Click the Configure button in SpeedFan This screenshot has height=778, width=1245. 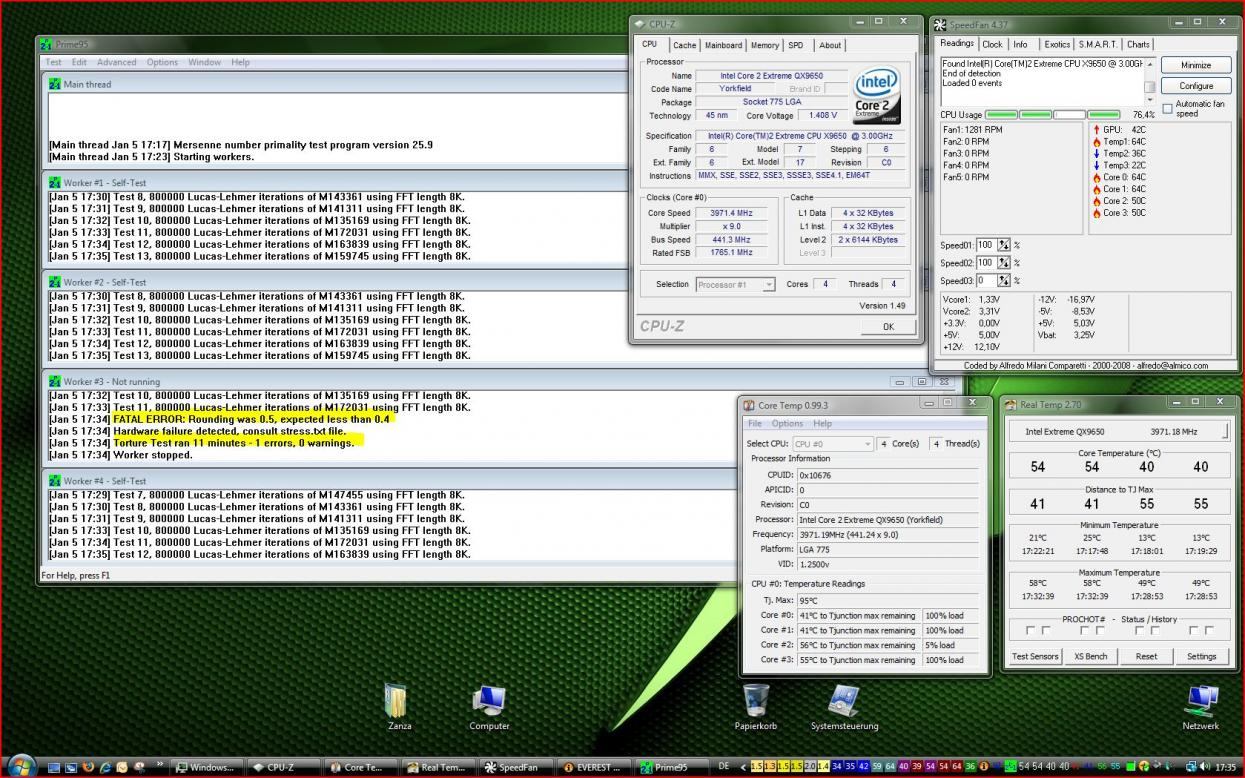pyautogui.click(x=1196, y=86)
